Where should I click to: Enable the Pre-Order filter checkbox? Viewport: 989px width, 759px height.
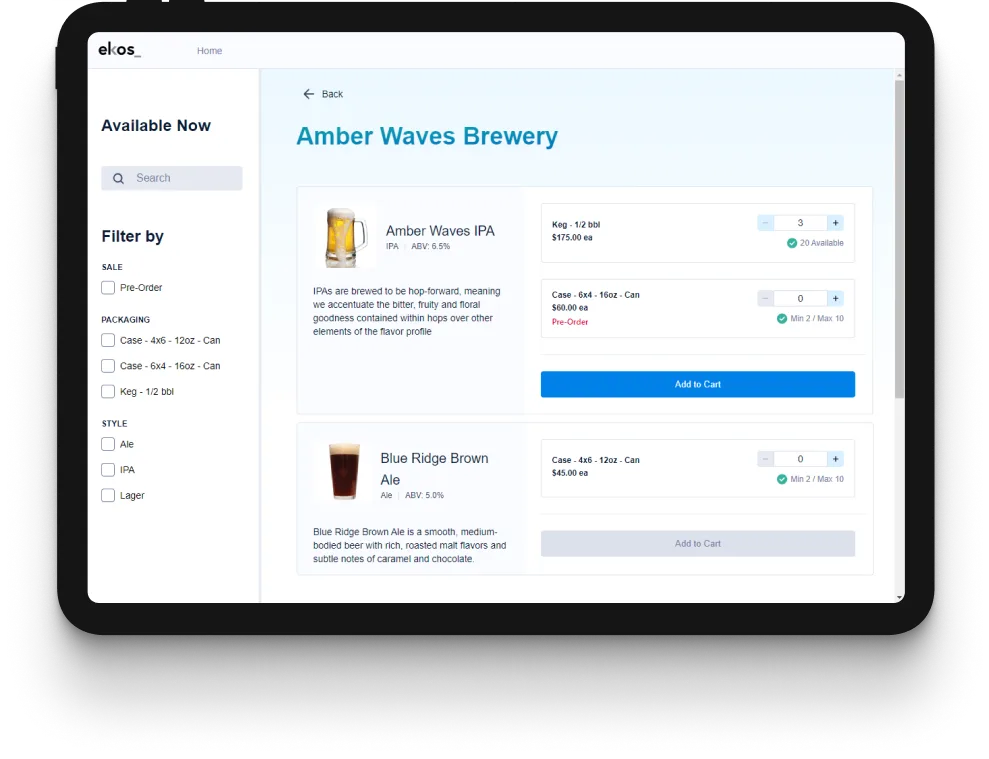(x=108, y=288)
